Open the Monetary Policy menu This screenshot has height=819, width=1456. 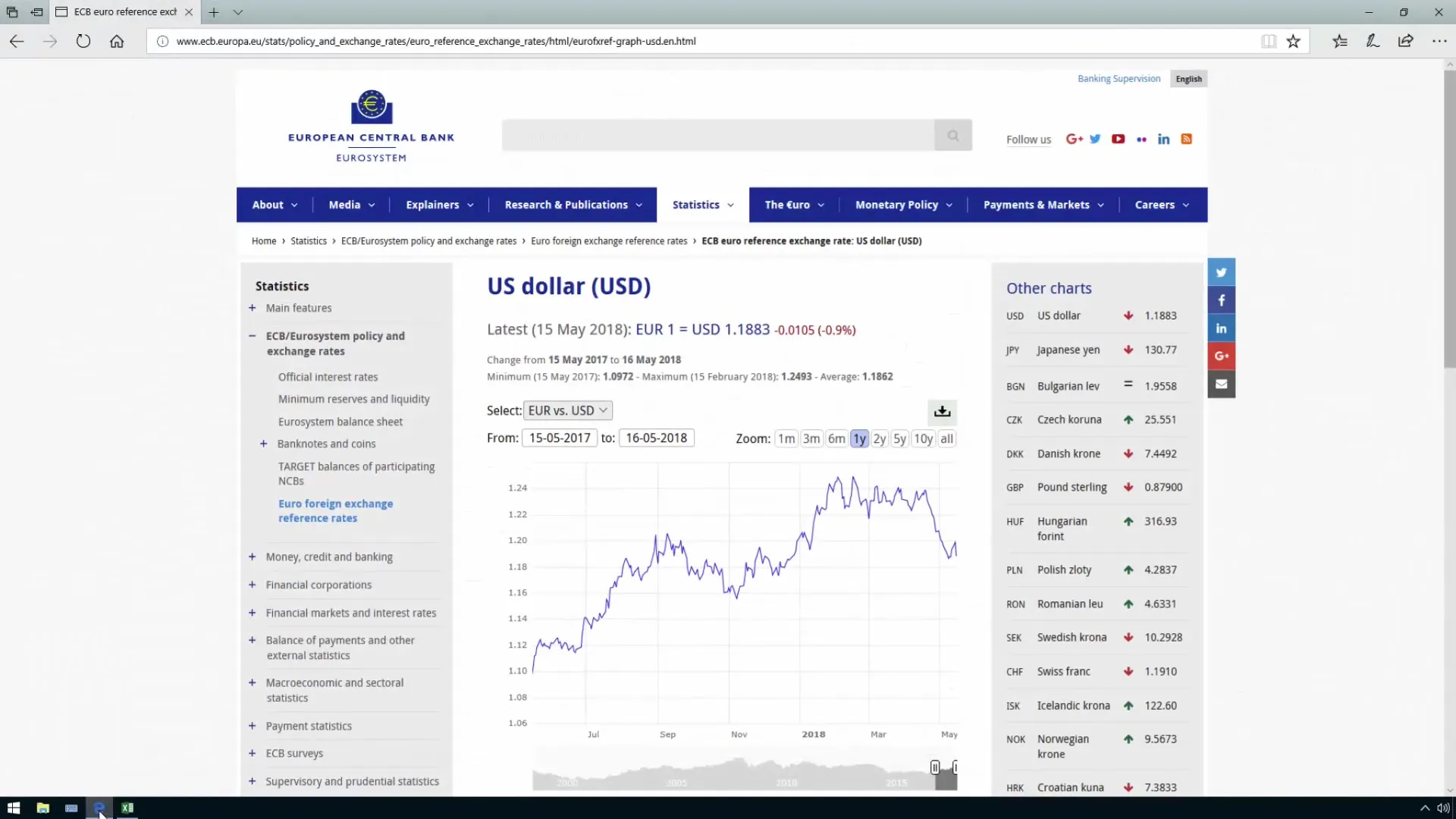click(x=903, y=205)
